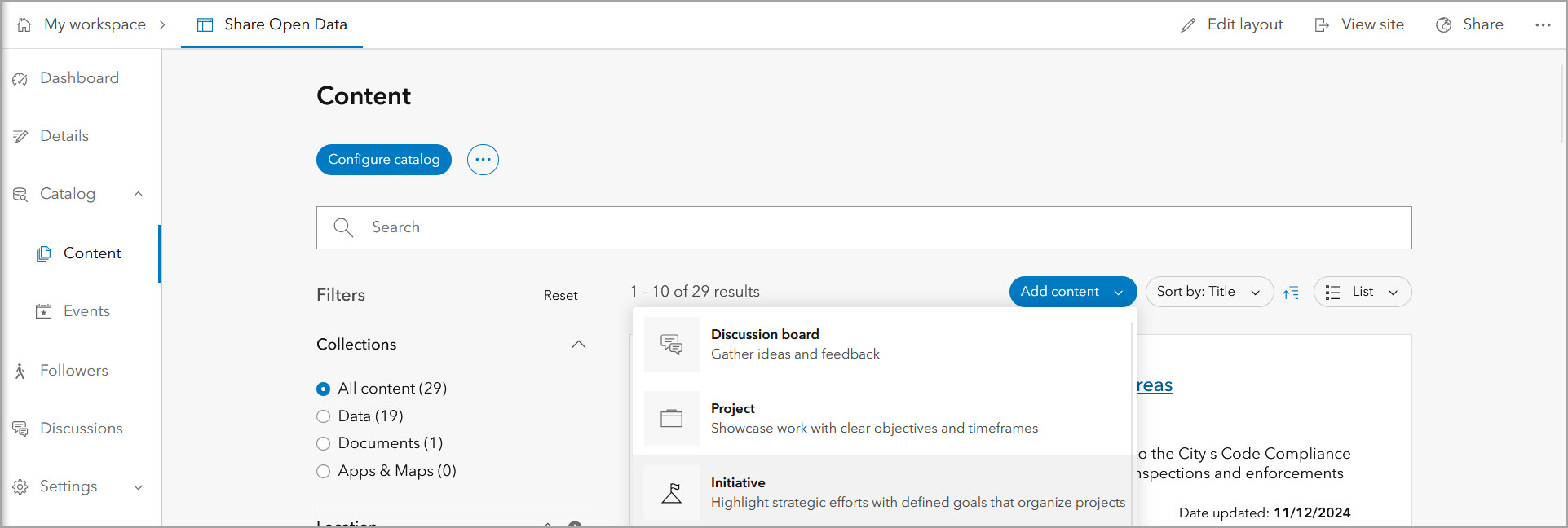Click the home icon beside My workspace
1568x528 pixels.
tap(24, 24)
